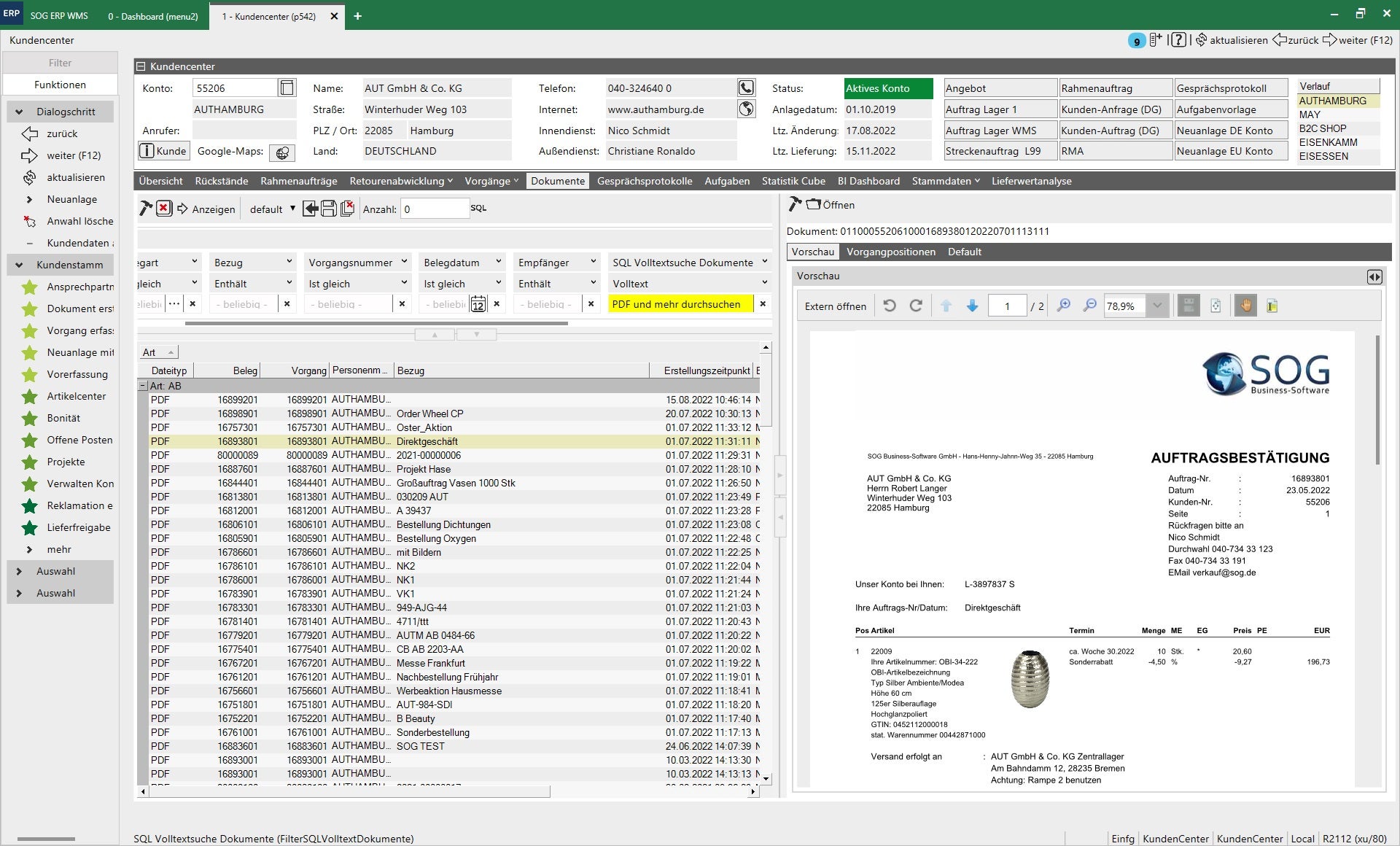This screenshot has width=1400, height=846.
Task: Click the Google-Maps globe icon
Action: 282,152
